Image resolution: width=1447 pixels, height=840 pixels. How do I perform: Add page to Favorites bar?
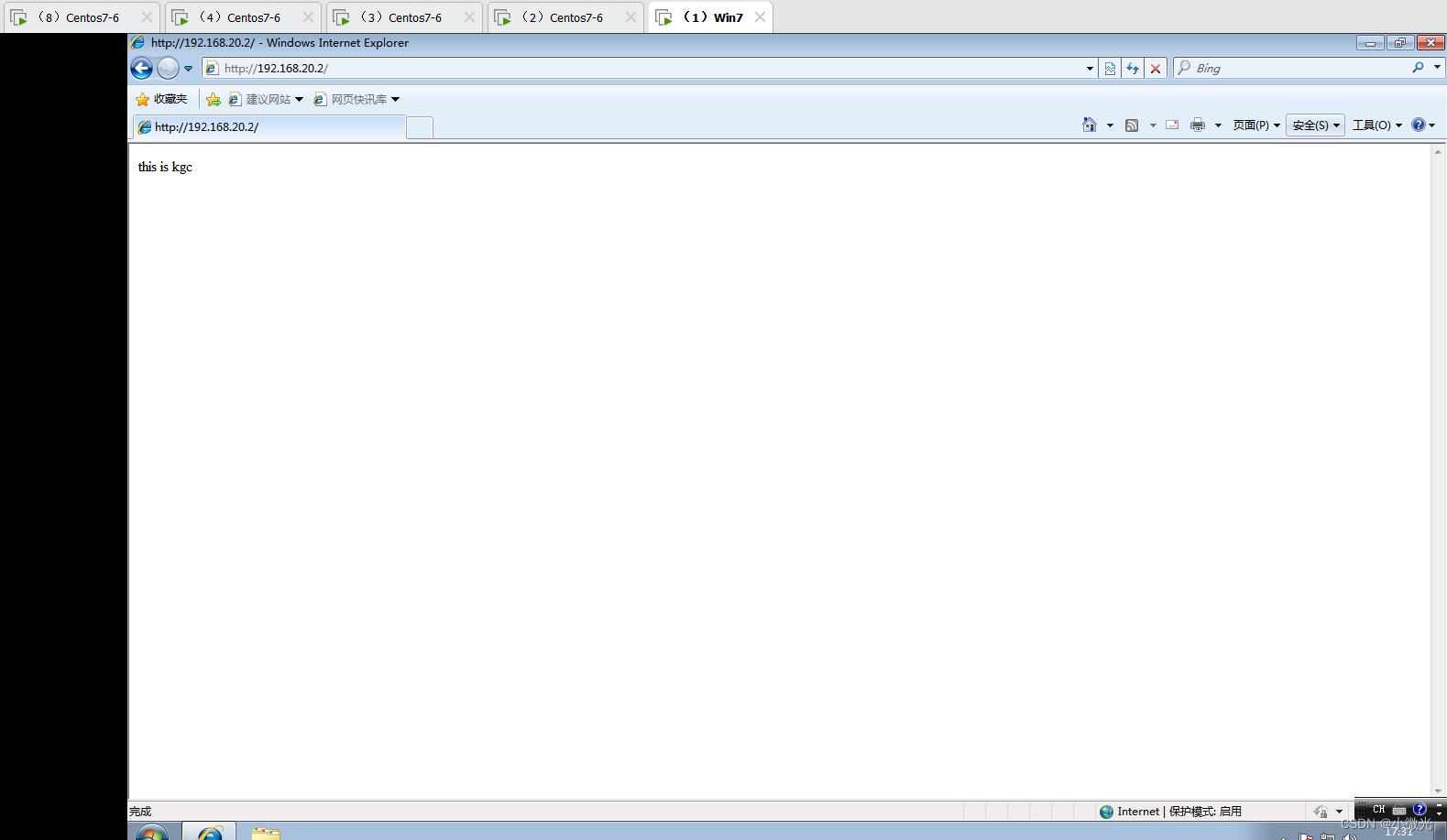click(x=214, y=99)
